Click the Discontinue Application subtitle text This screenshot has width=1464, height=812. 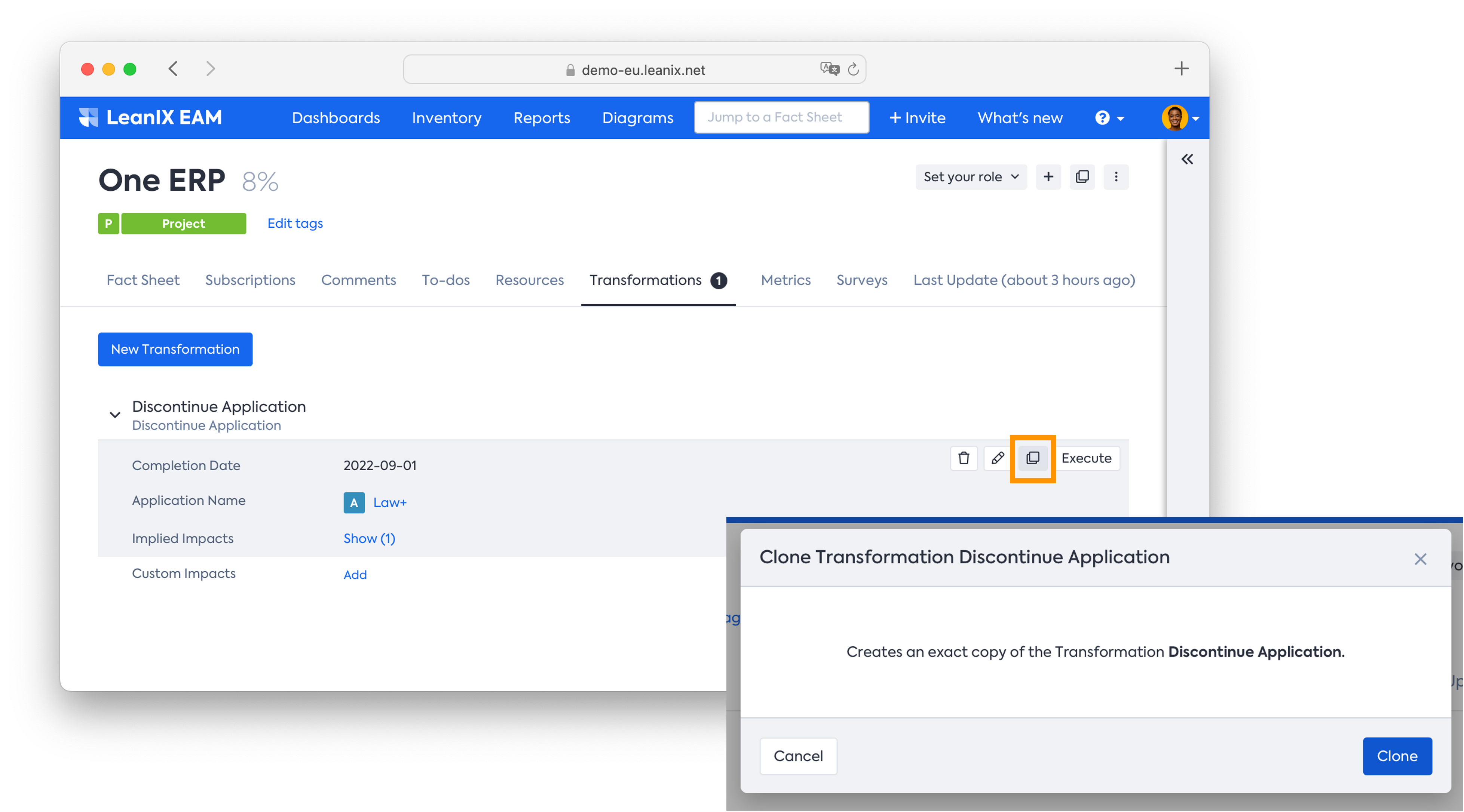[206, 425]
